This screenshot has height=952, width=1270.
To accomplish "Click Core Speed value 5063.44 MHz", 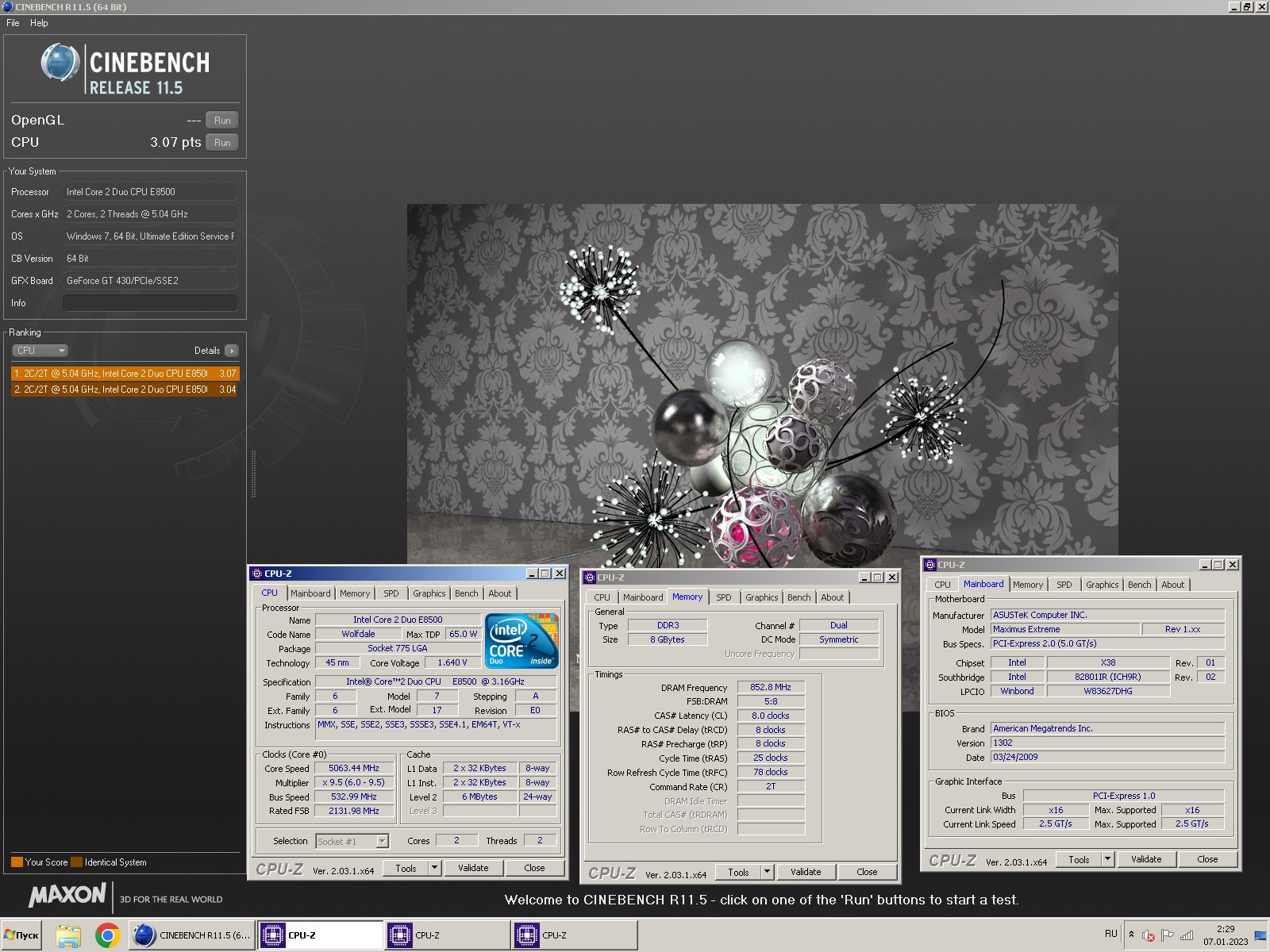I will pyautogui.click(x=354, y=768).
